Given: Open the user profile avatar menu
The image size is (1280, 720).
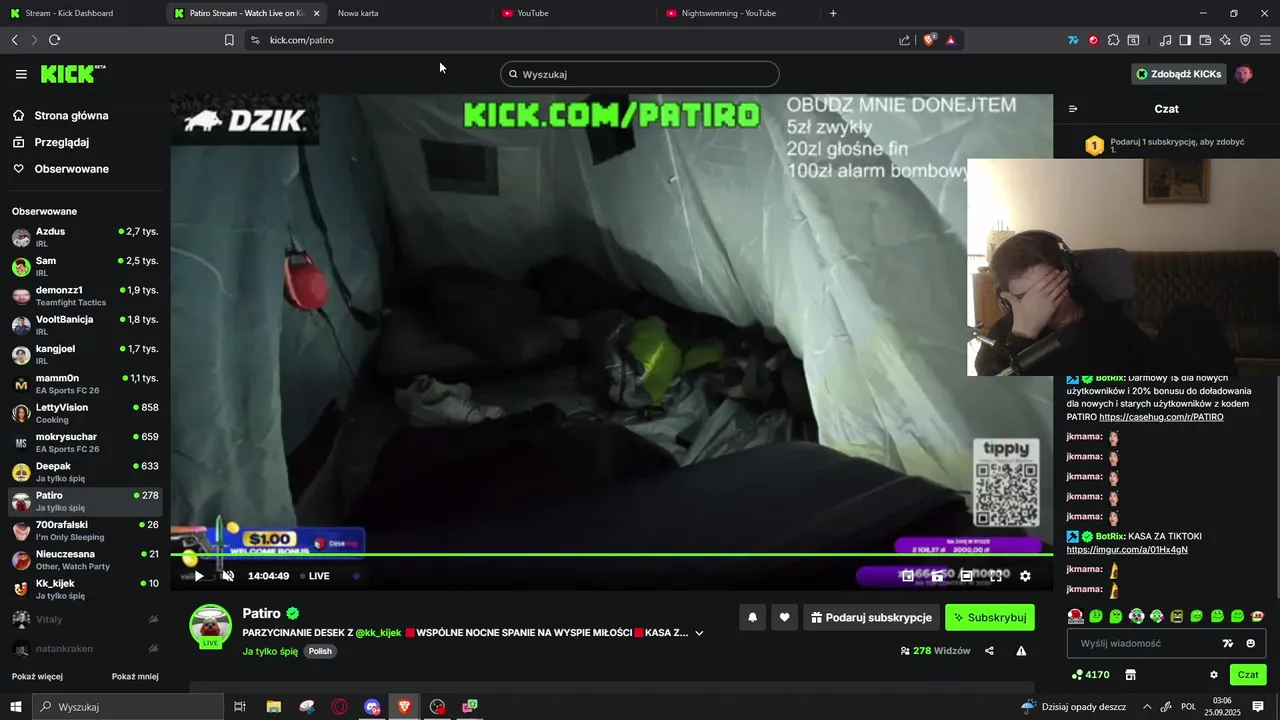Looking at the screenshot, I should (x=1244, y=74).
